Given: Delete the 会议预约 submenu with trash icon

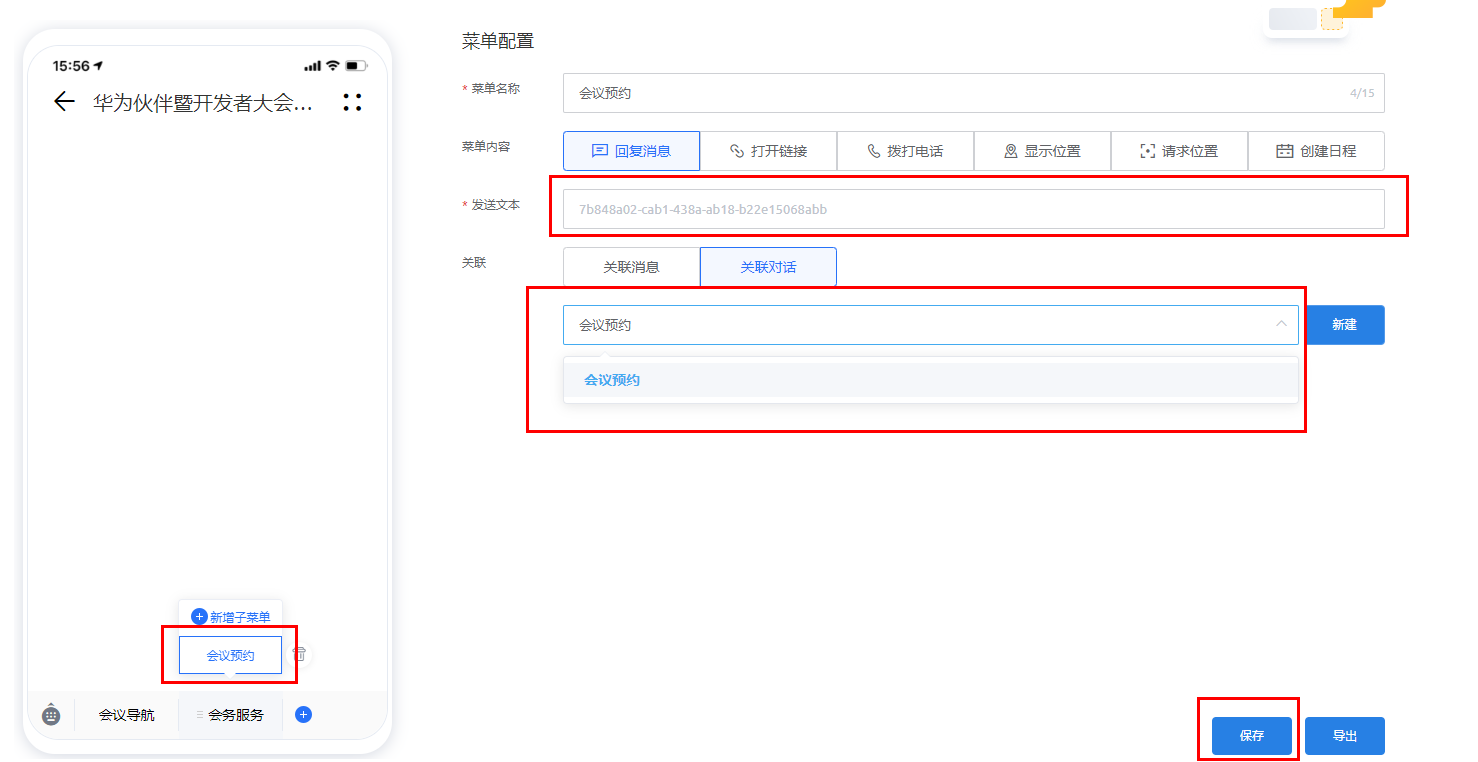Looking at the screenshot, I should pos(299,654).
